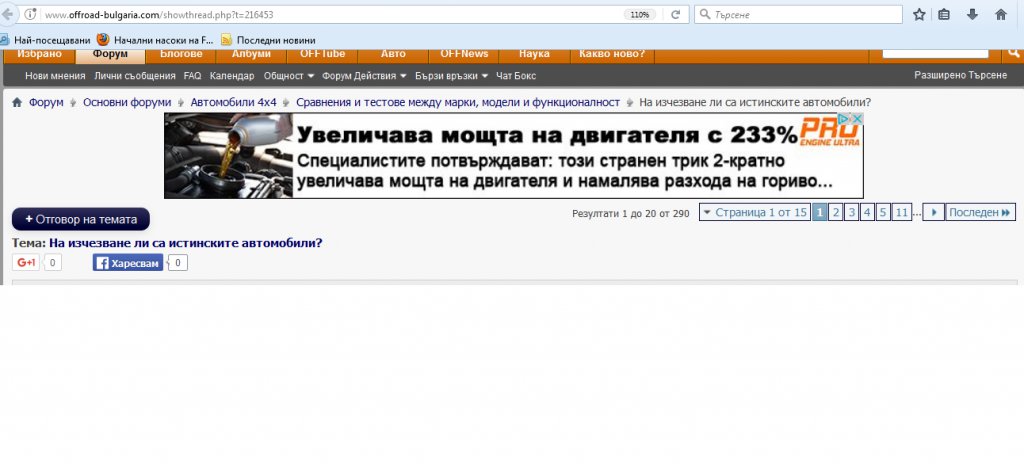The image size is (1024, 469).
Task: Select page 1 in pagination
Action: coord(820,212)
